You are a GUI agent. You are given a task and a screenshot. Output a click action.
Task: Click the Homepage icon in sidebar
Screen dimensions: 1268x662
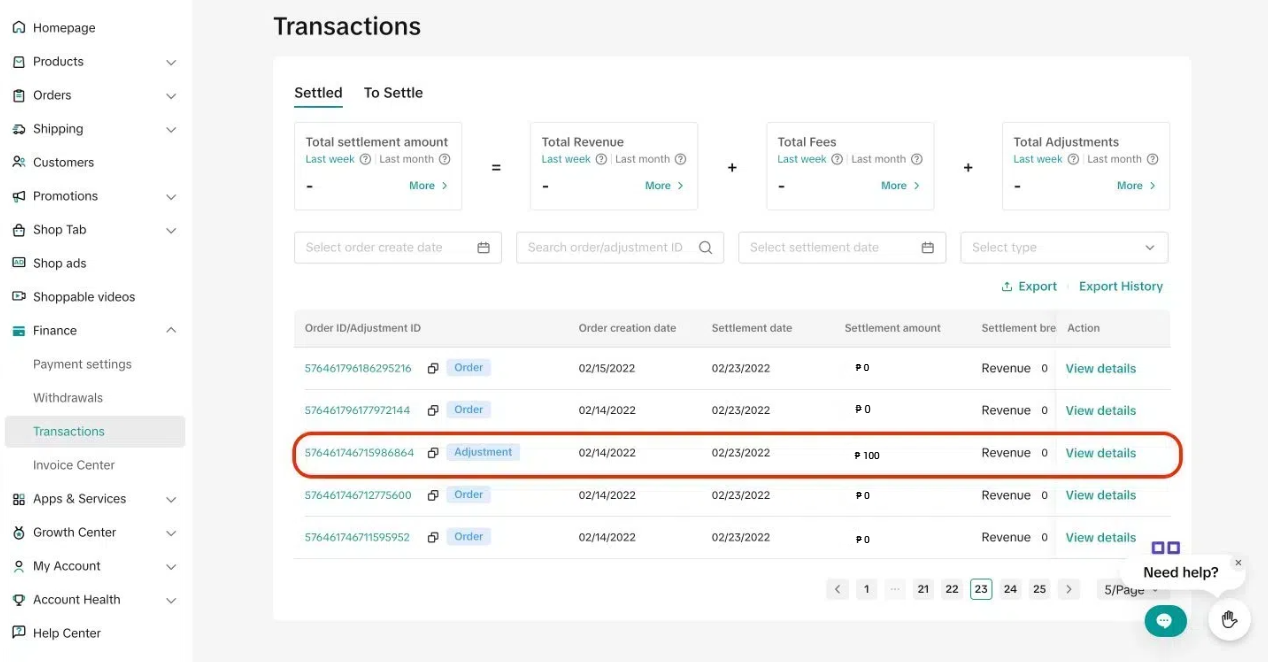(18, 28)
